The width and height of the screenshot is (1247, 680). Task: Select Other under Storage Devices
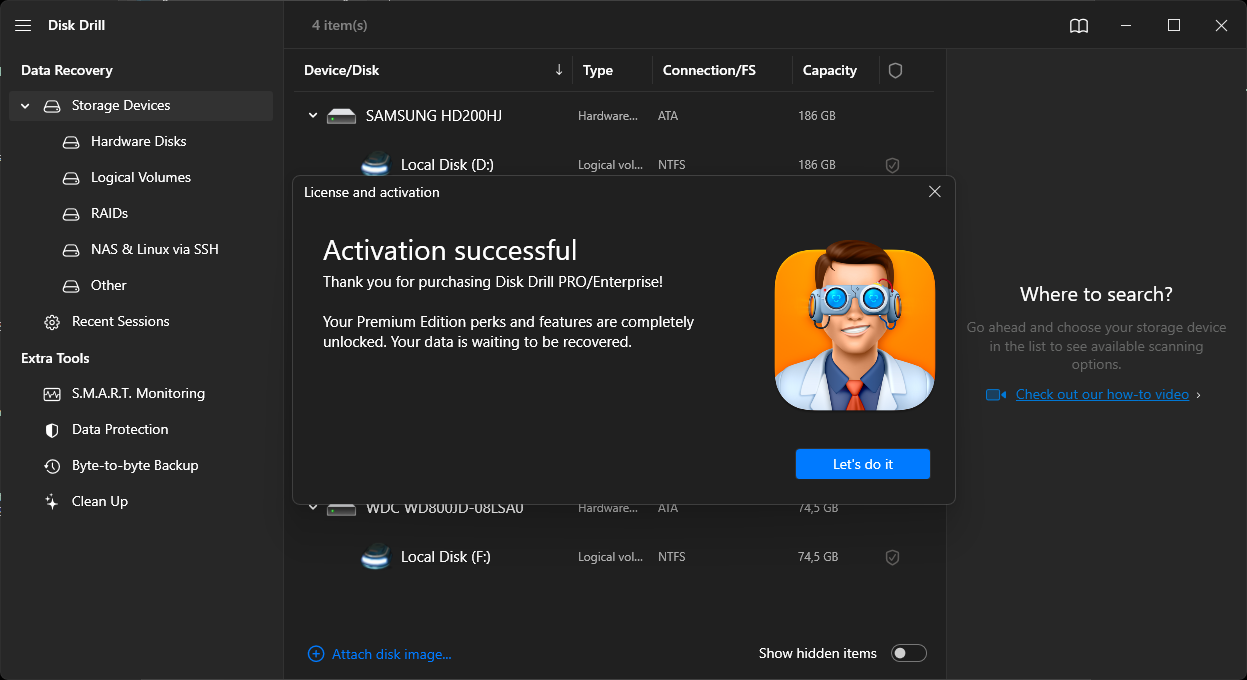(109, 286)
